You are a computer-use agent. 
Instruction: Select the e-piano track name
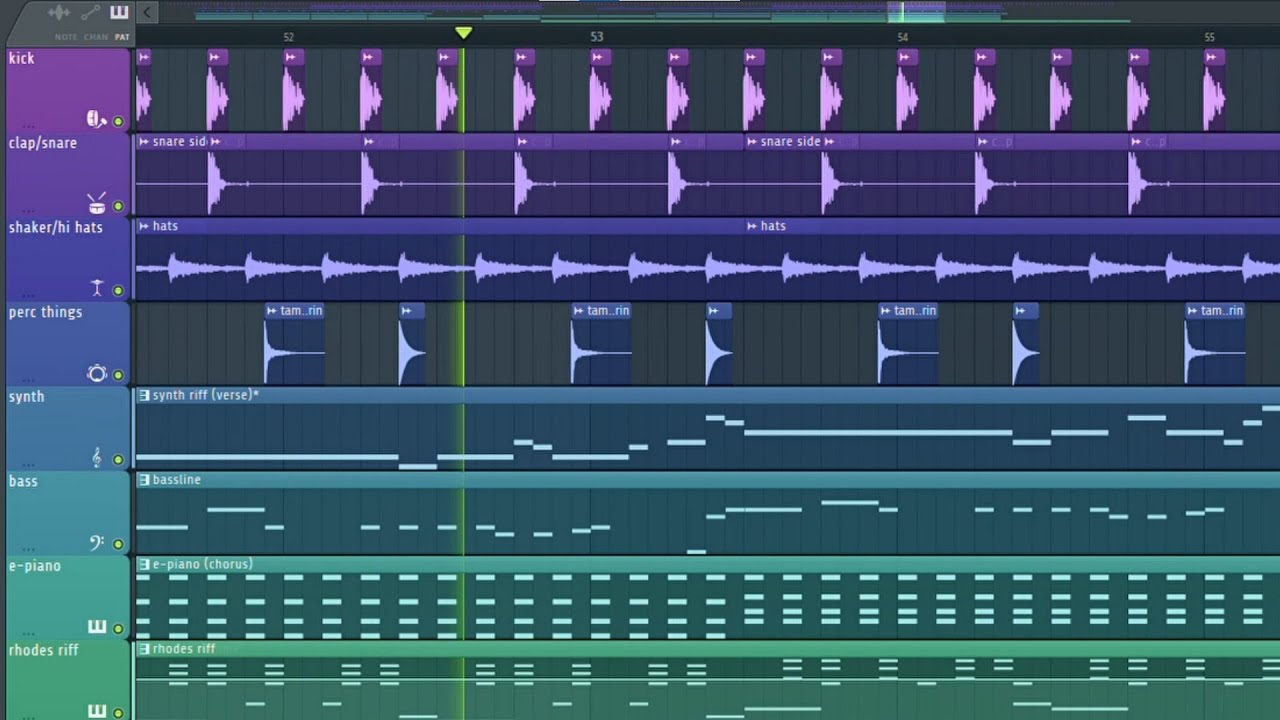[35, 566]
